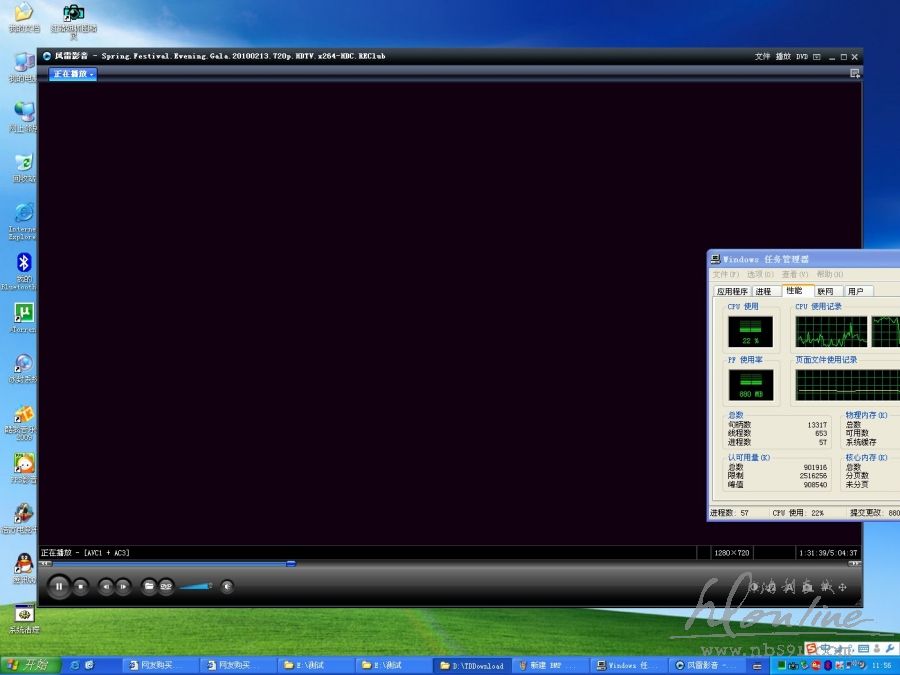This screenshot has width=900, height=675.
Task: Stop the video playback
Action: [x=81, y=586]
